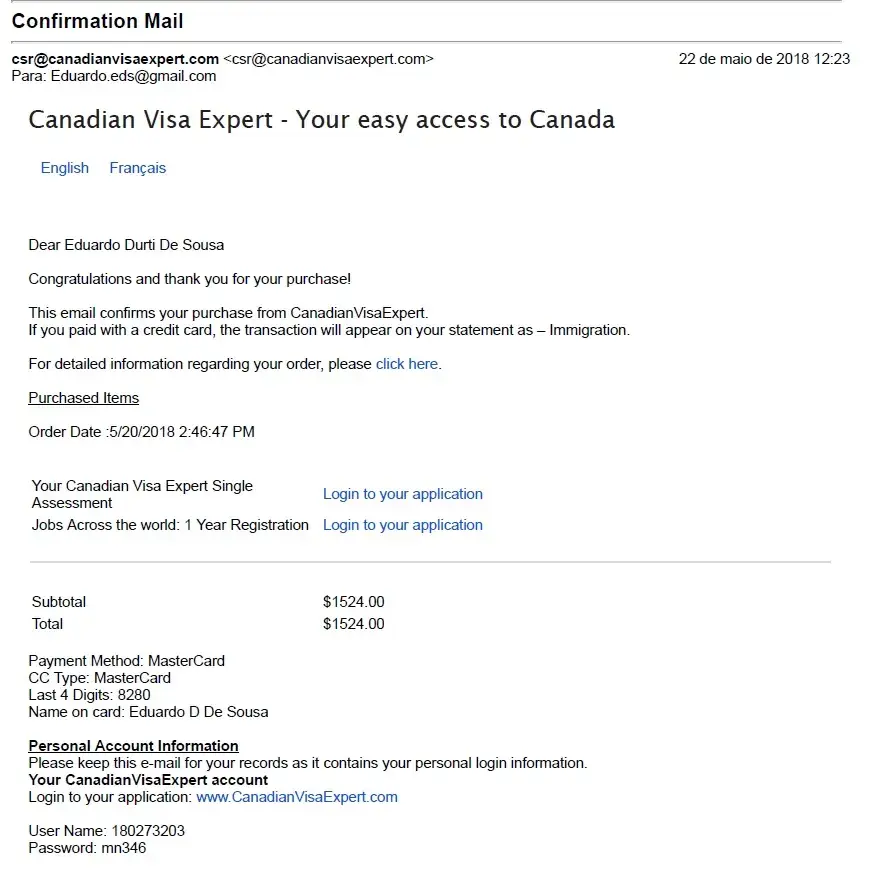
Task: Click the Personal Account Information heading
Action: pyautogui.click(x=133, y=746)
